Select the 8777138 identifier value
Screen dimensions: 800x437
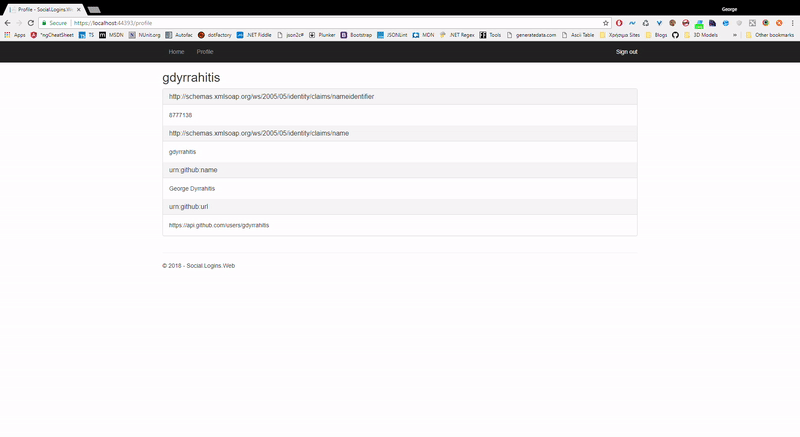click(181, 115)
